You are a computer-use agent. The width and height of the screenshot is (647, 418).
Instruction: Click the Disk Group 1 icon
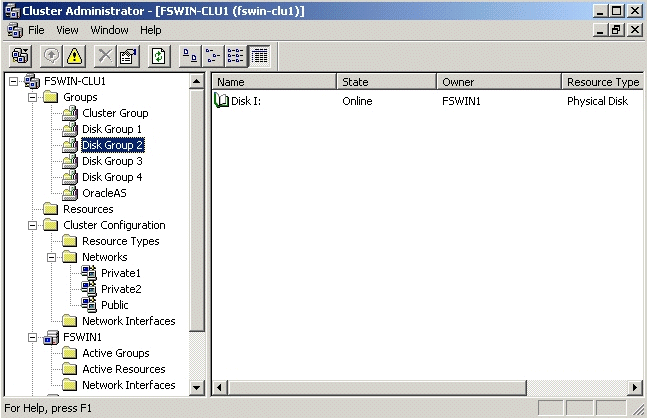[70, 129]
